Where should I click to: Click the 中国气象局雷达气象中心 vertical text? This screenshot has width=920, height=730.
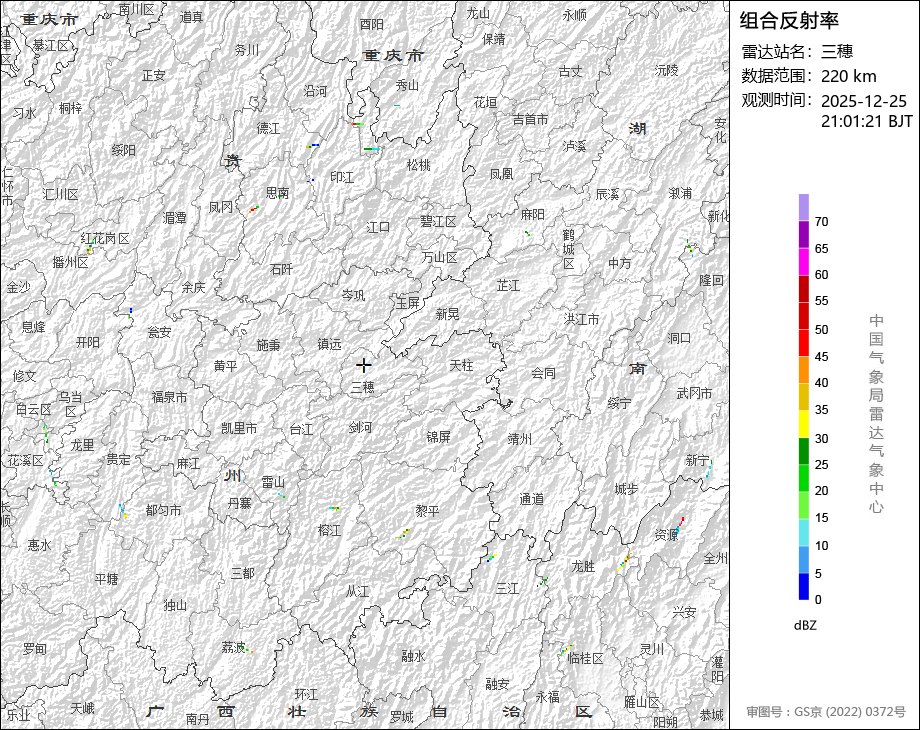[876, 414]
